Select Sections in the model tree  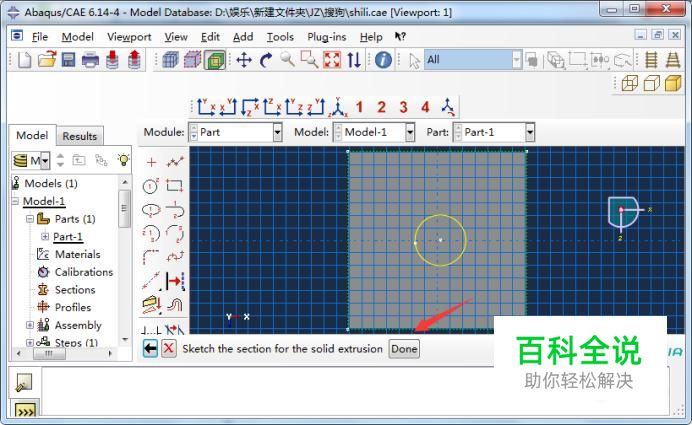click(75, 290)
